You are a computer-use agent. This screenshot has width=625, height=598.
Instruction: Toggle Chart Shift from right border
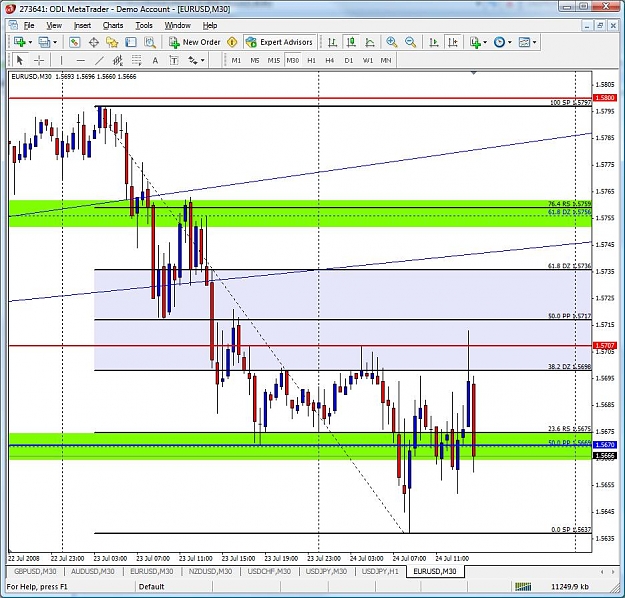tap(453, 42)
